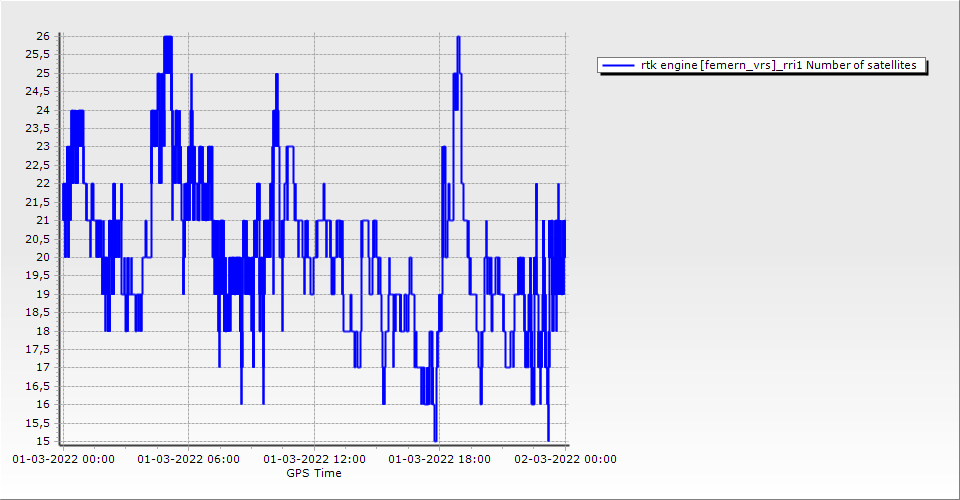960x500 pixels.
Task: Select the "01-03-2022 12:00" time label
Action: pyautogui.click(x=314, y=460)
